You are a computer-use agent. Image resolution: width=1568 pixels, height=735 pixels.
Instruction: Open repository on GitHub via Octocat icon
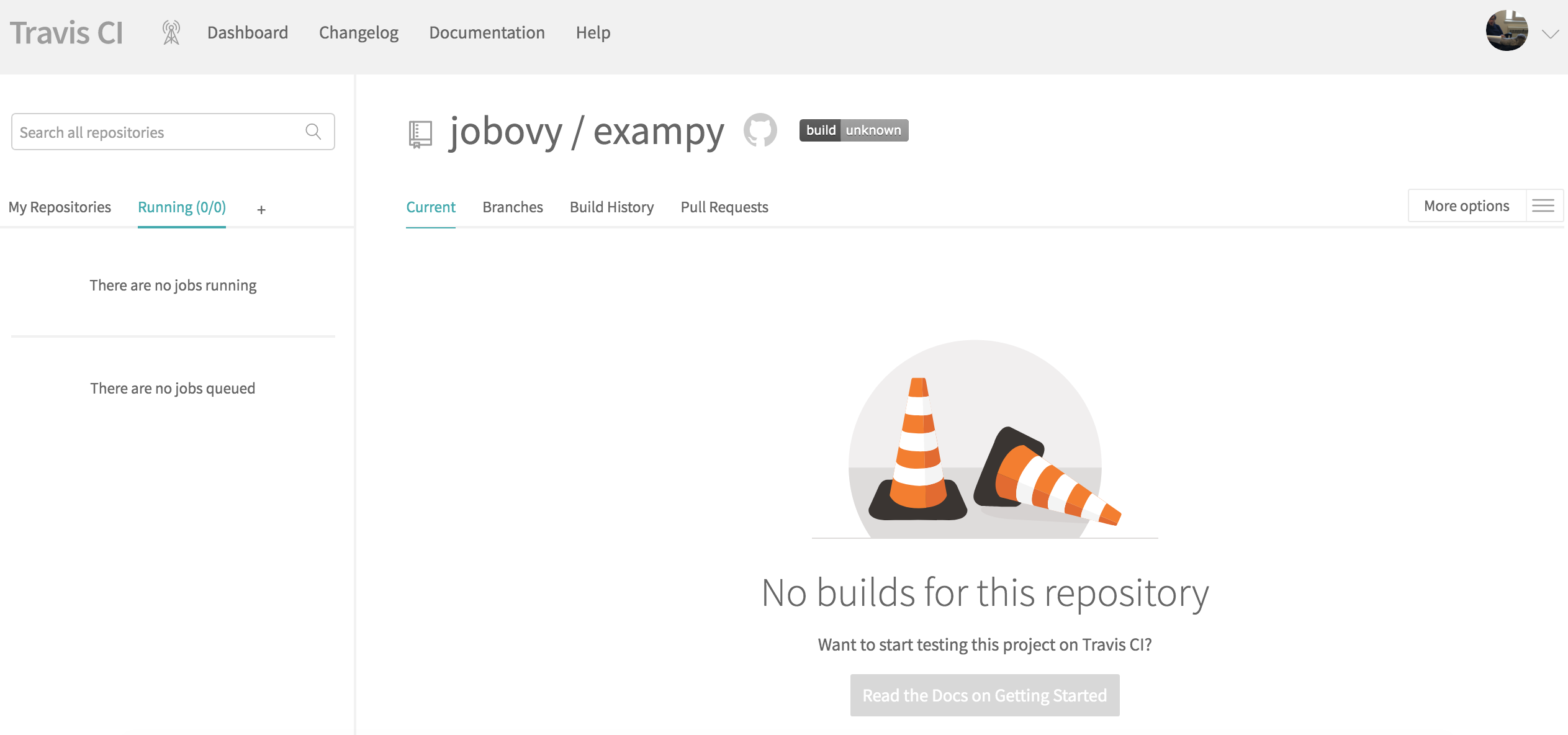pyautogui.click(x=760, y=130)
